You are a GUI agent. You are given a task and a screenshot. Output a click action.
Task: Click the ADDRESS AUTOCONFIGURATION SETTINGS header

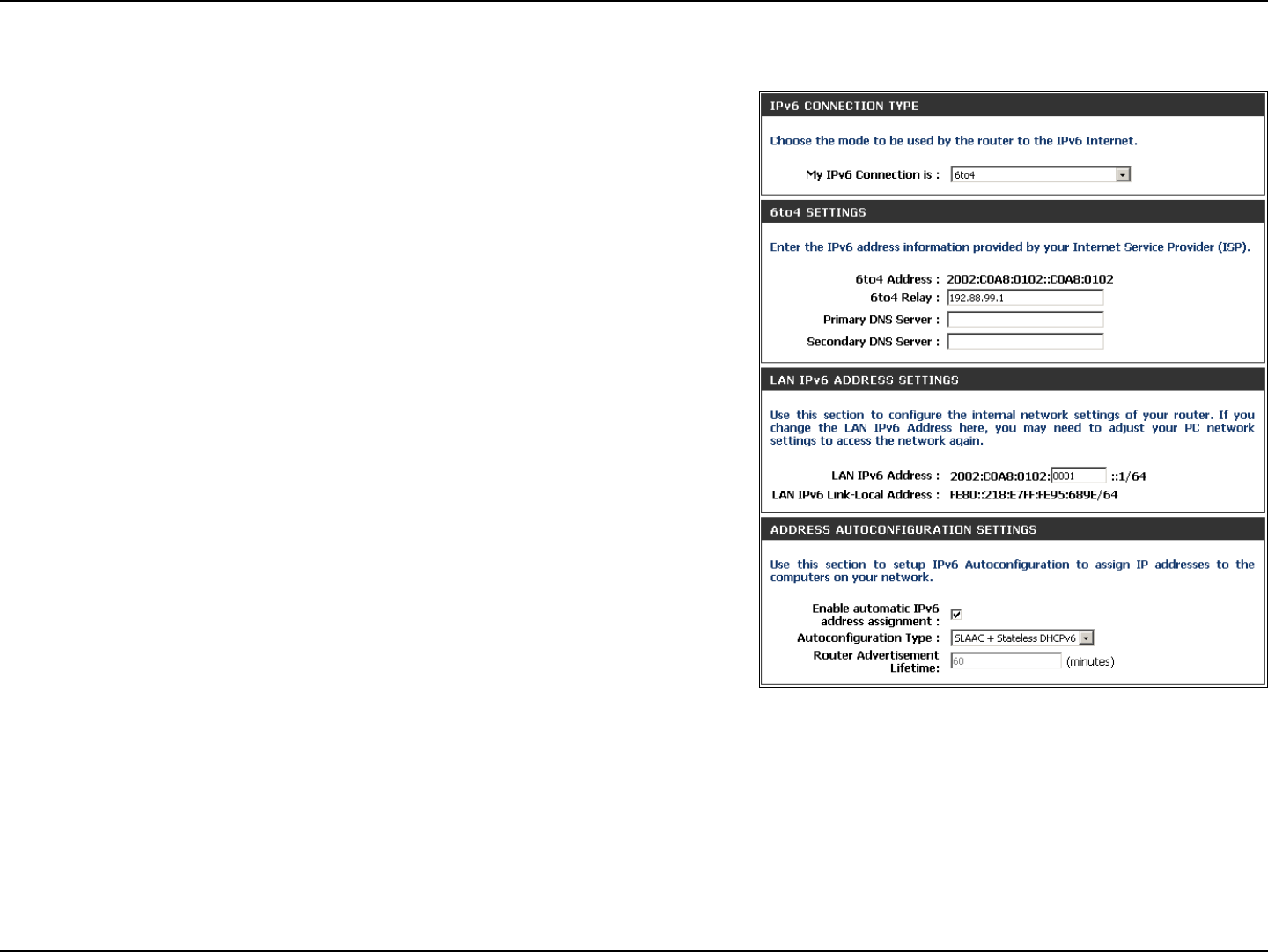pyautogui.click(x=1013, y=529)
